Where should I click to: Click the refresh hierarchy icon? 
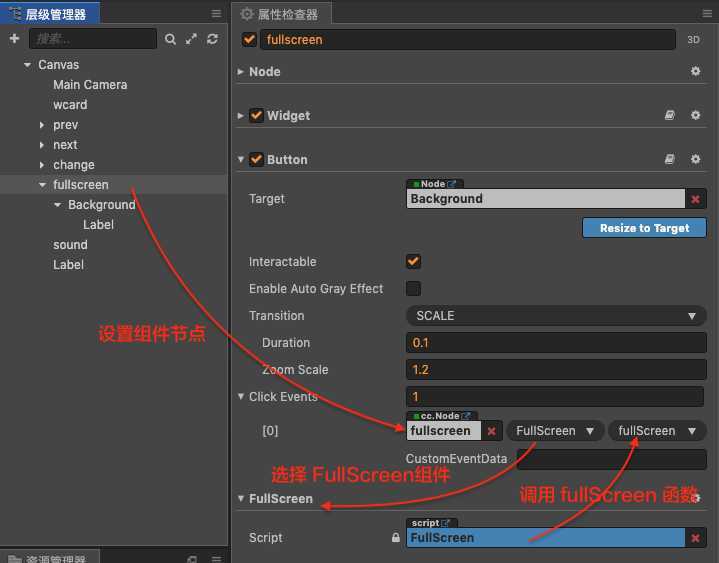click(x=212, y=39)
